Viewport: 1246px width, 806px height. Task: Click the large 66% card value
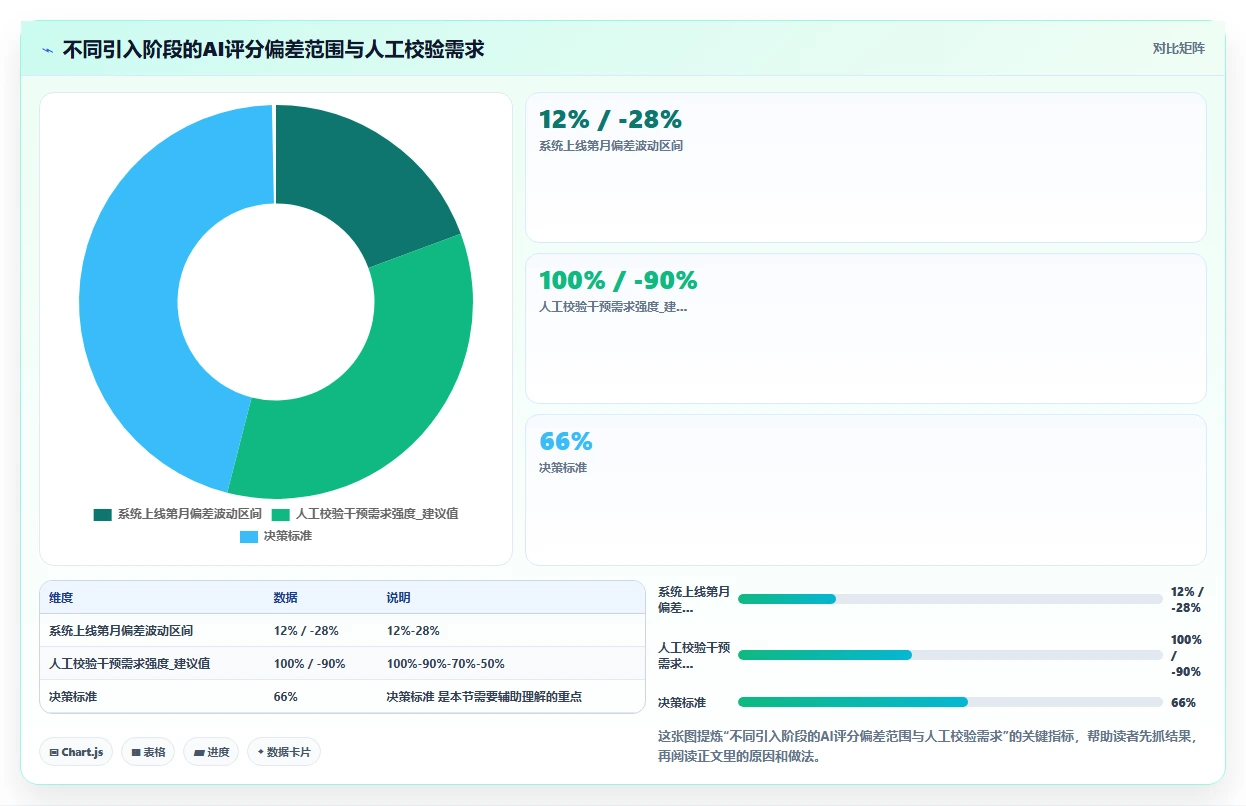click(x=566, y=442)
